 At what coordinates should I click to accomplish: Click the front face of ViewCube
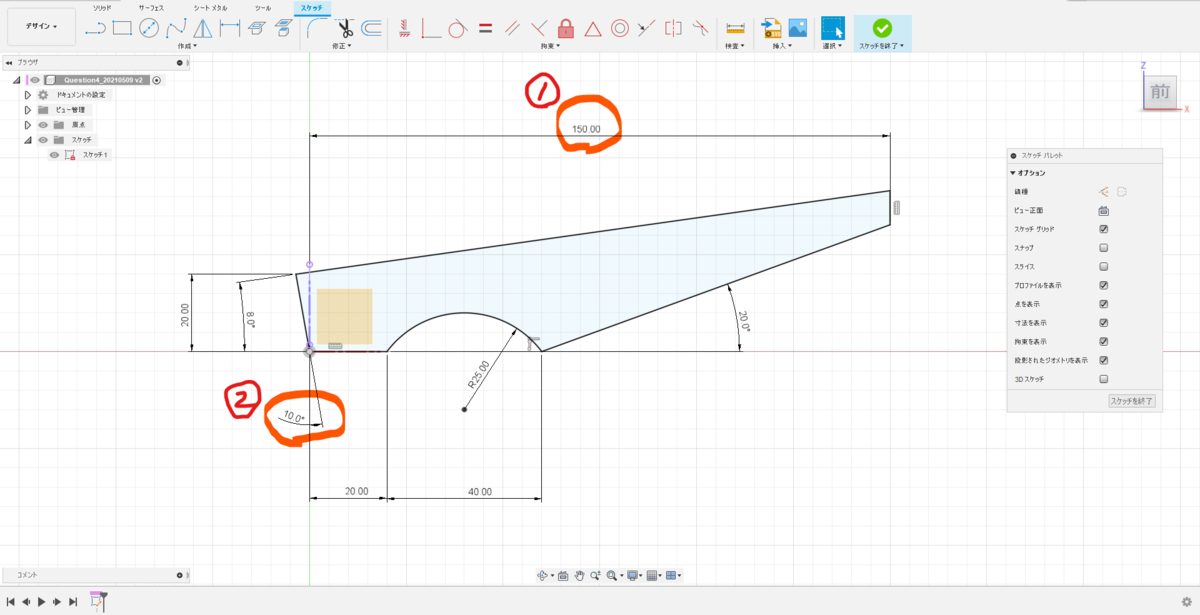pos(1160,92)
